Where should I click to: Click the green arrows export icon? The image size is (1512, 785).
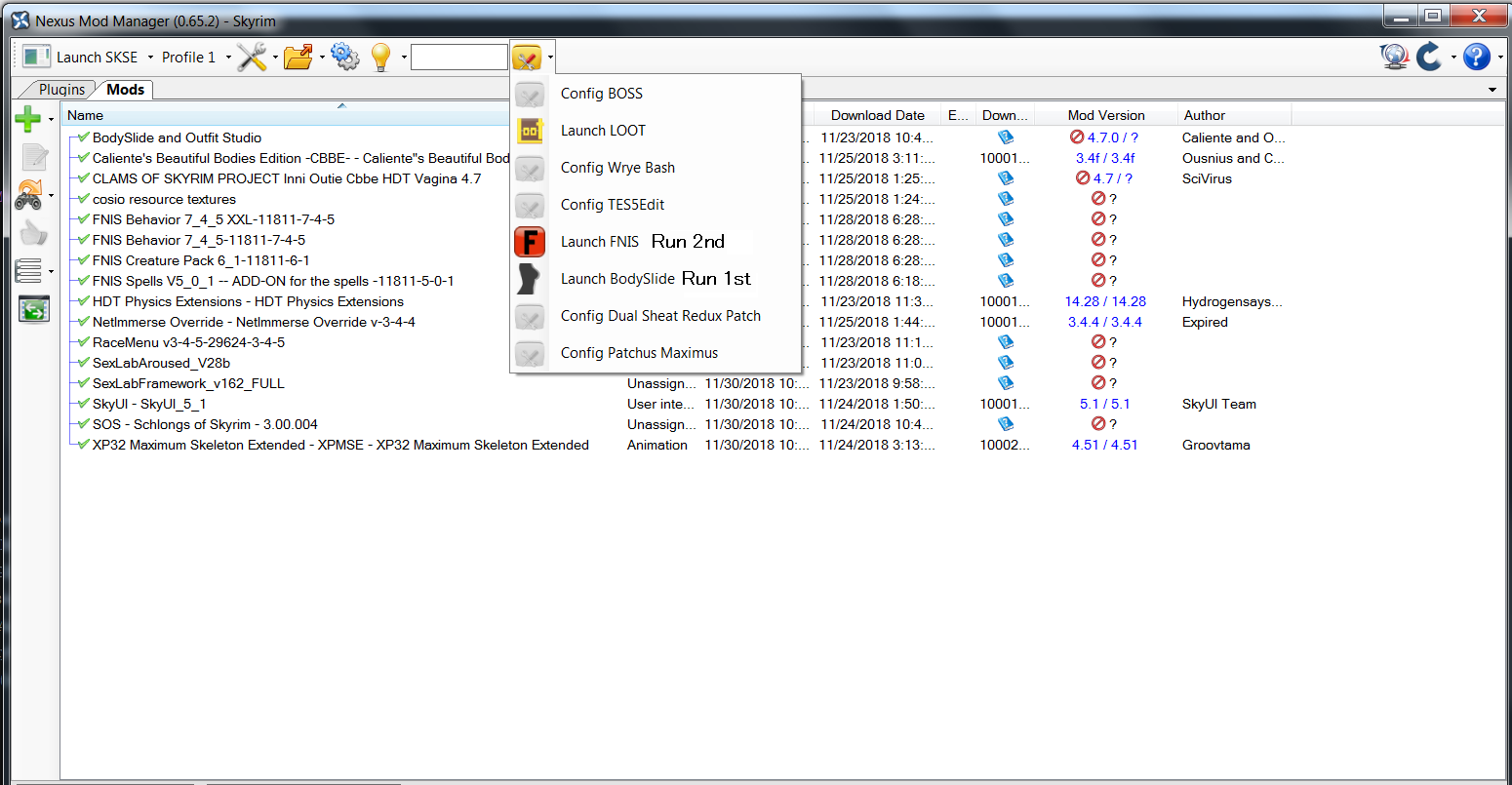[x=34, y=310]
